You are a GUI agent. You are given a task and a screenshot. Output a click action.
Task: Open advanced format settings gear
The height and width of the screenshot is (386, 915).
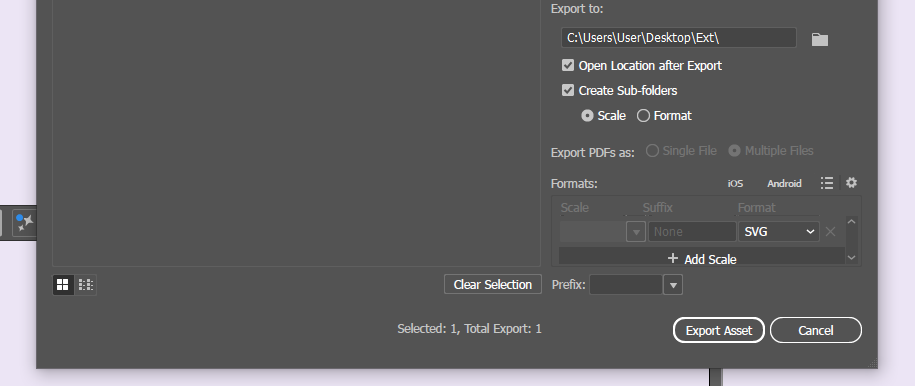[x=851, y=183]
